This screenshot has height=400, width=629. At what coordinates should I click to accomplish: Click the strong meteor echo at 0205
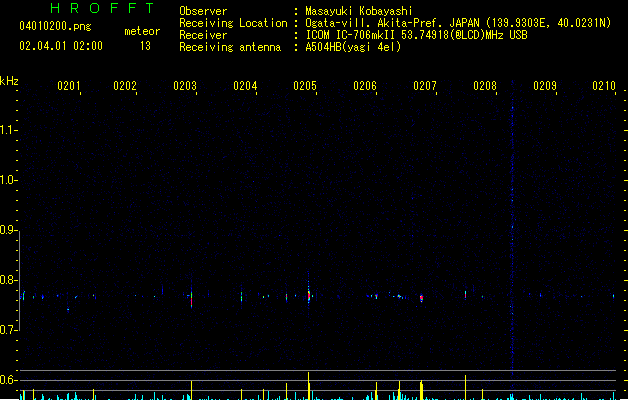click(x=309, y=296)
